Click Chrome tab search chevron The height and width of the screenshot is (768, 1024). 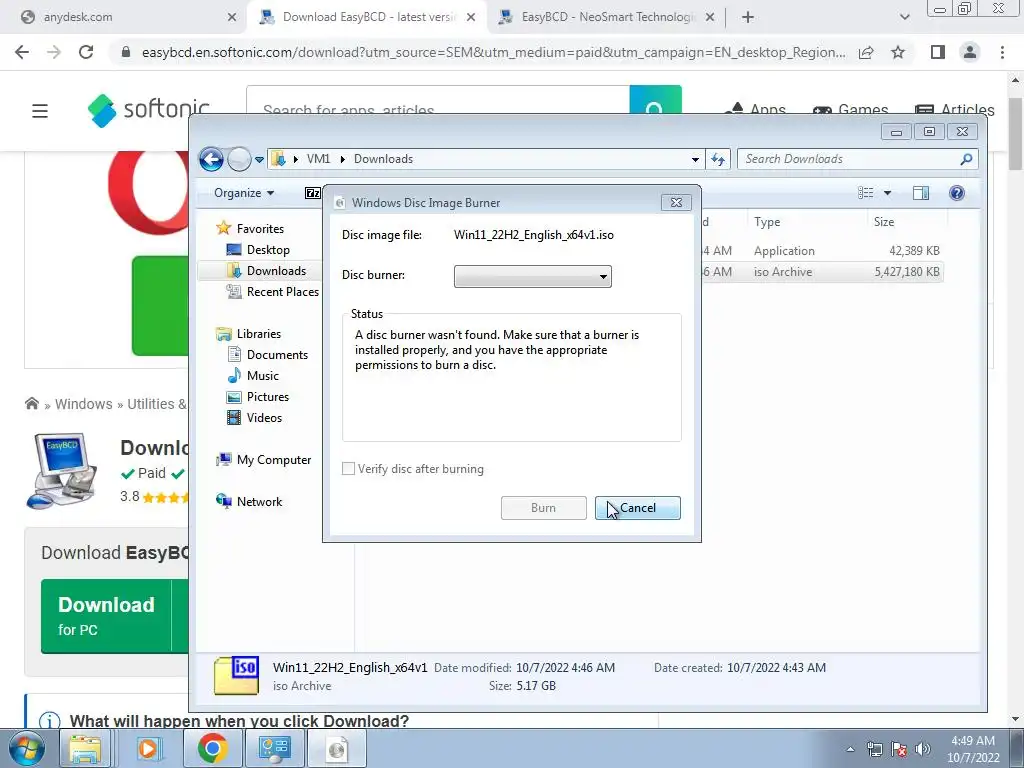click(x=904, y=18)
